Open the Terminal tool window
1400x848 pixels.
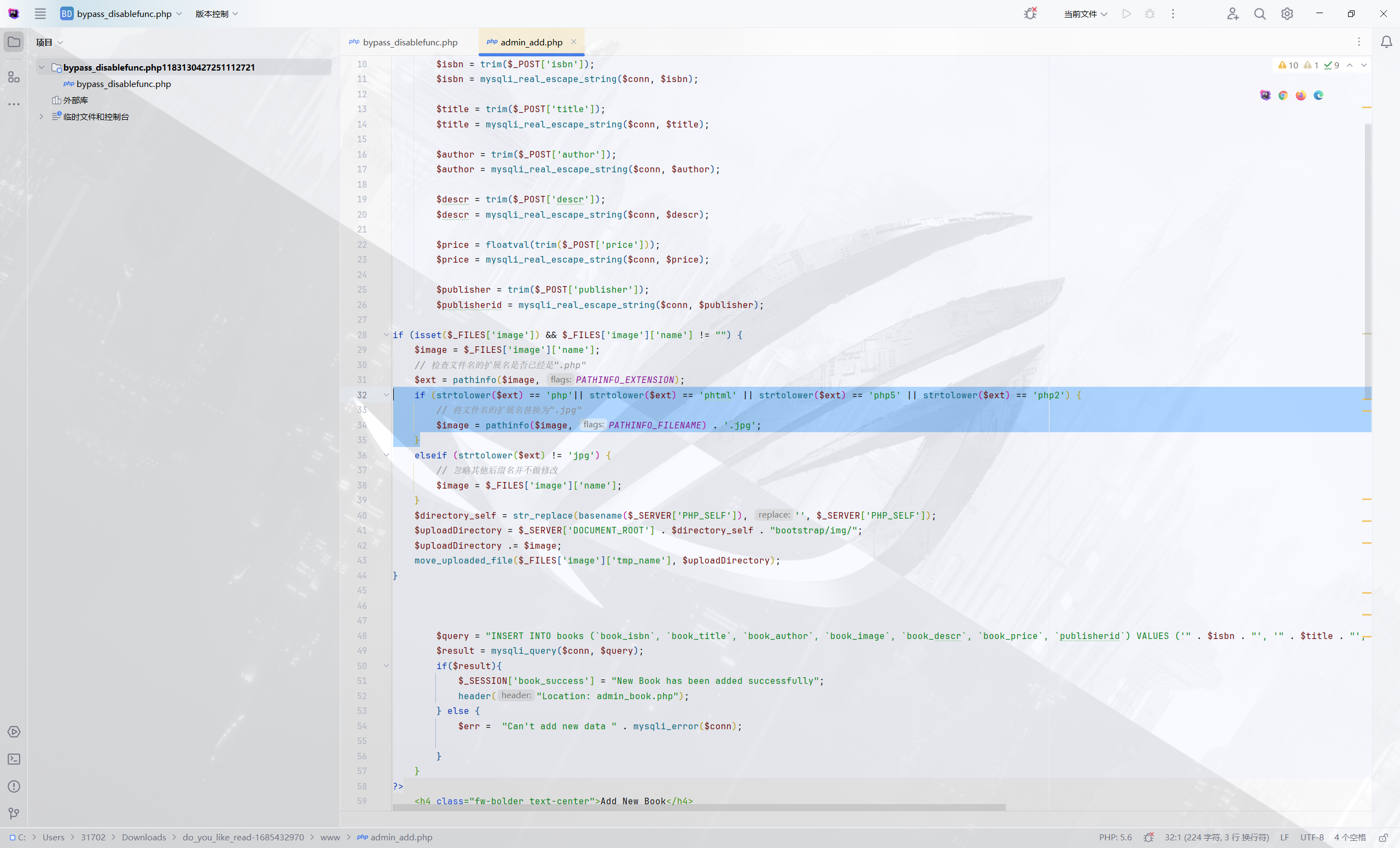click(14, 759)
